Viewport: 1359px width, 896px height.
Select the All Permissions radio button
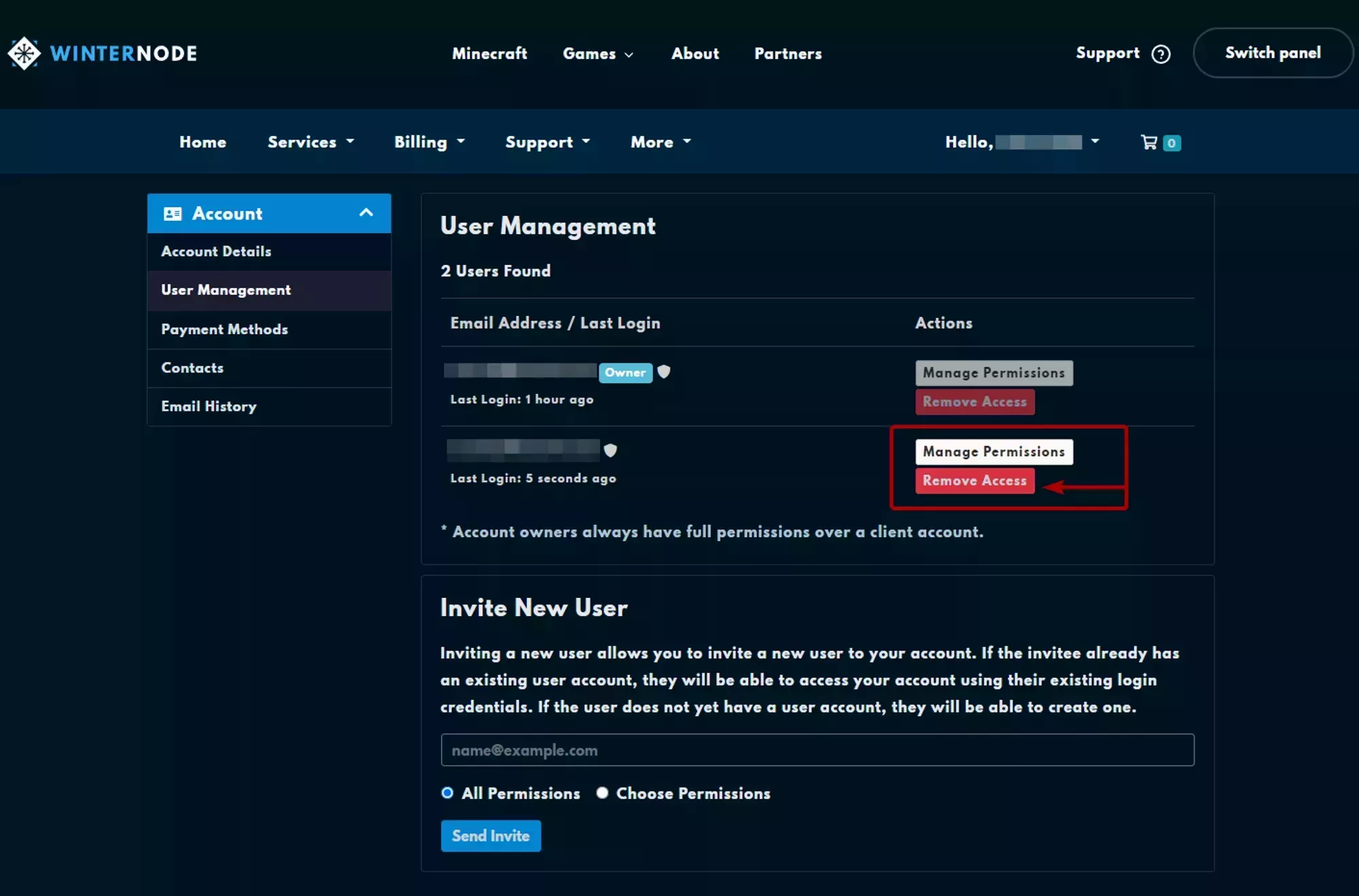click(x=447, y=793)
